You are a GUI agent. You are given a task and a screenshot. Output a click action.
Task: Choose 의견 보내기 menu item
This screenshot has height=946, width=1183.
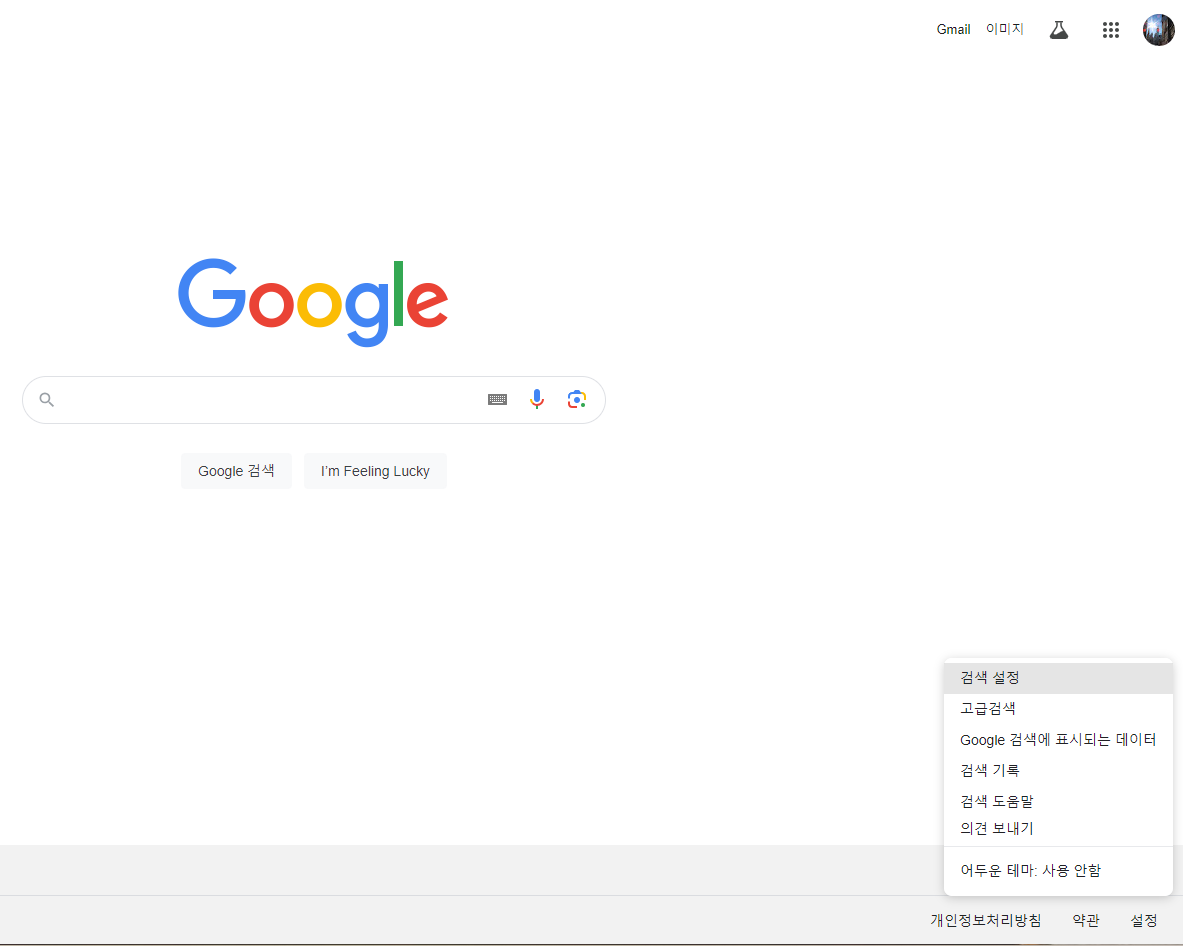click(1058, 828)
